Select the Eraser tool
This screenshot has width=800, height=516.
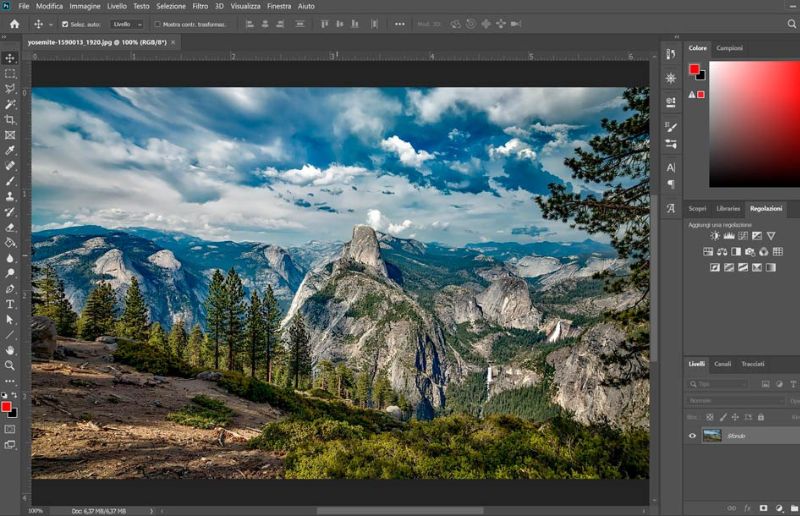pos(10,227)
